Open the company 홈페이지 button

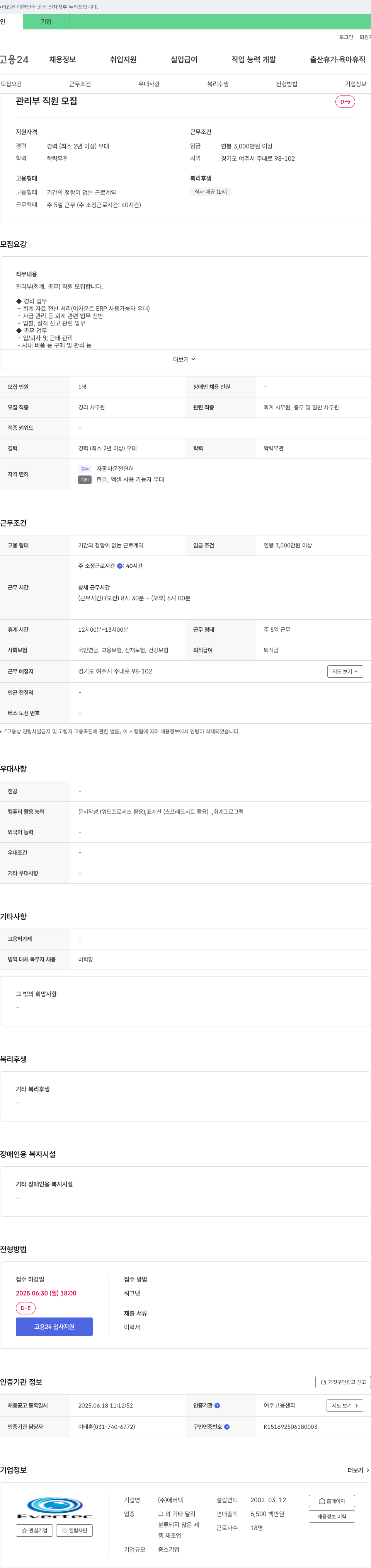(332, 1501)
